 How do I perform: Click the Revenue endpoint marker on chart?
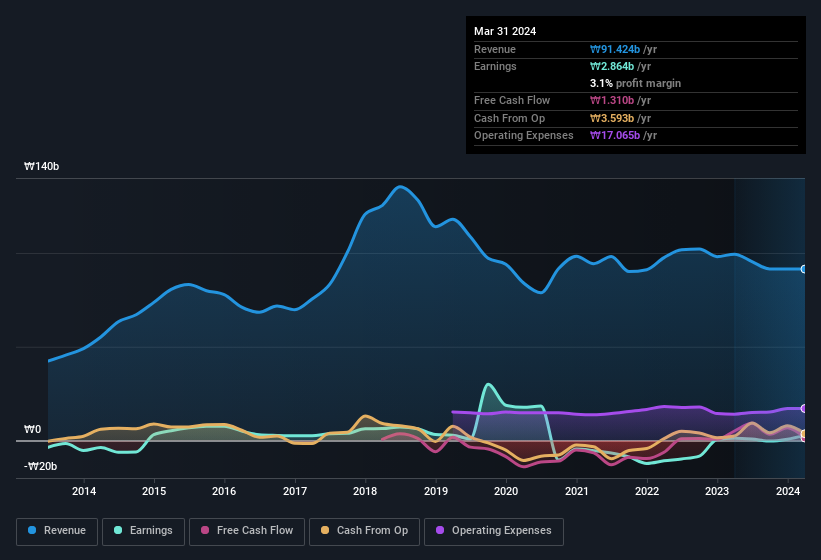[804, 269]
